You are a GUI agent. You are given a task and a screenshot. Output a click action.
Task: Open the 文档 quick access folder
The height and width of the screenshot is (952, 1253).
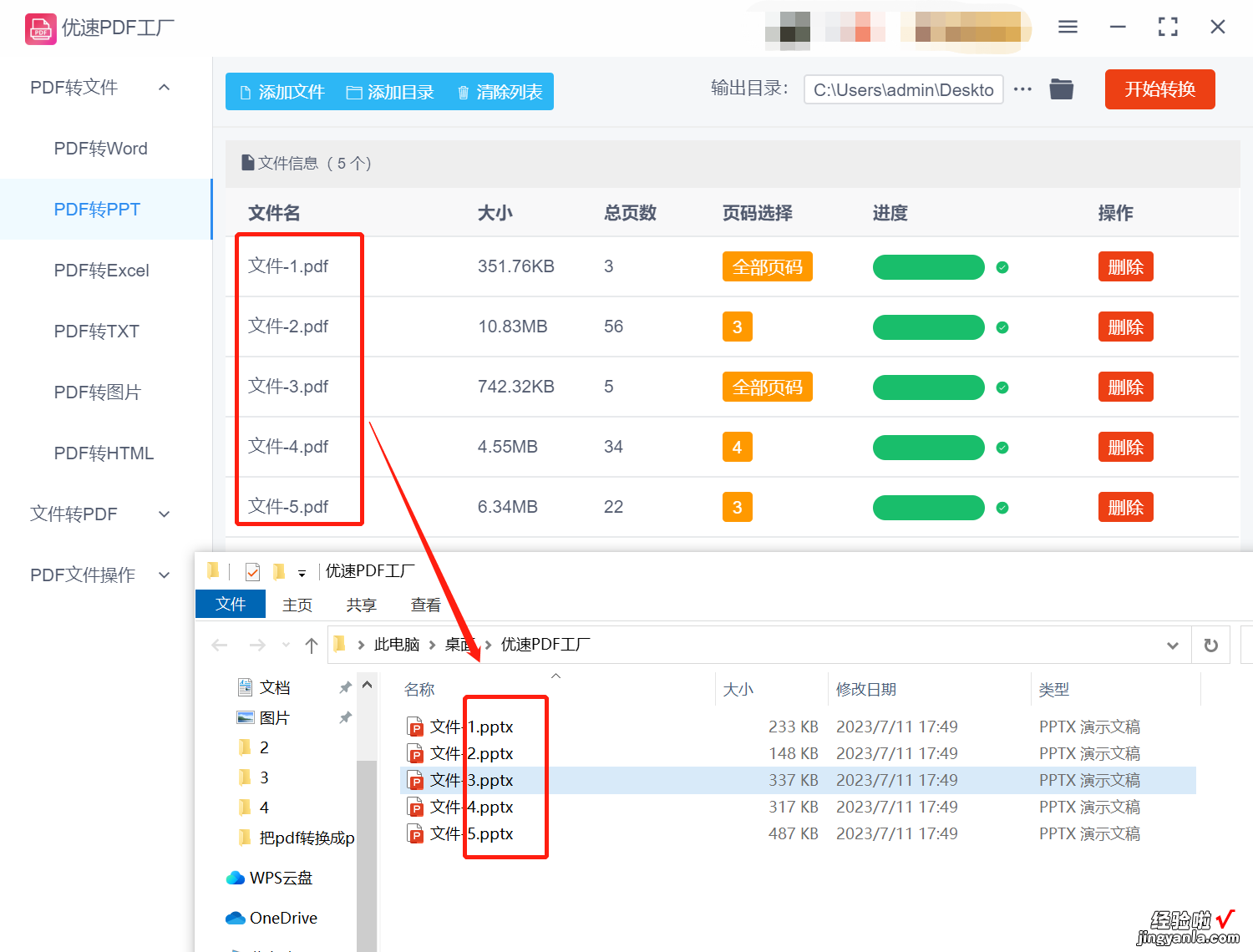coord(264,687)
